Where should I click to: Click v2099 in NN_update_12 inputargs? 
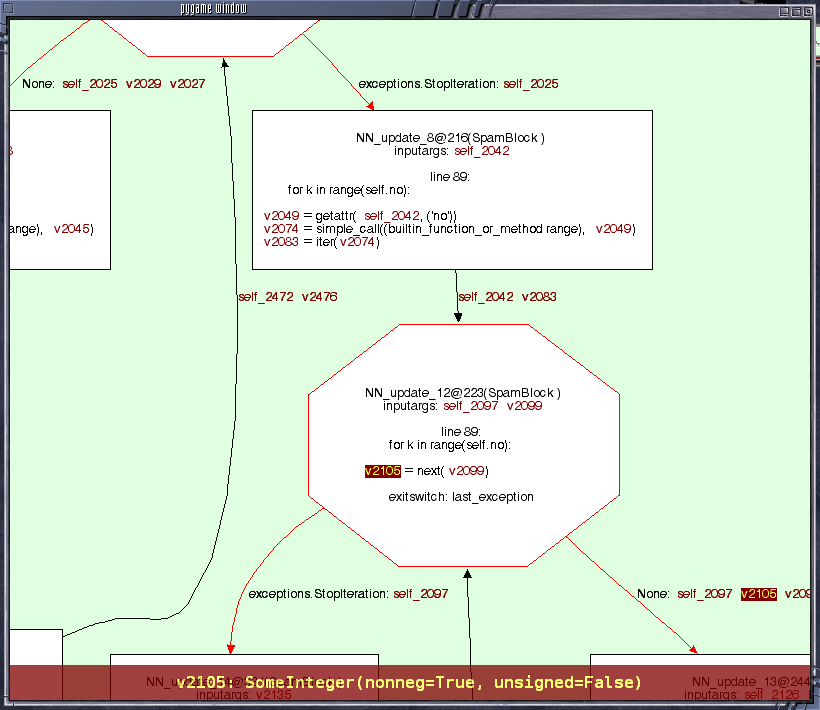tap(525, 406)
